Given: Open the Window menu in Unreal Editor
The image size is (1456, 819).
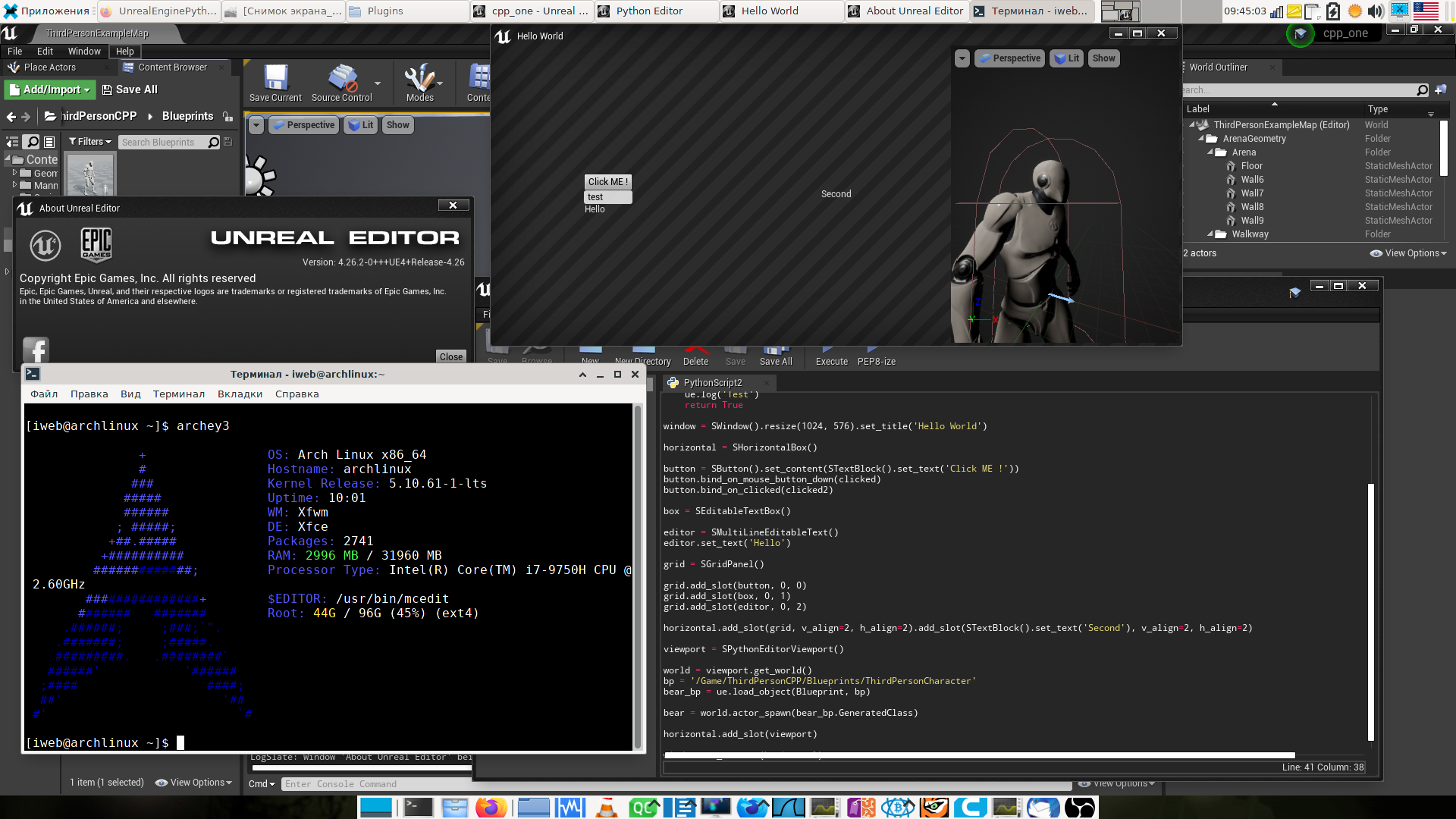Looking at the screenshot, I should tap(84, 52).
